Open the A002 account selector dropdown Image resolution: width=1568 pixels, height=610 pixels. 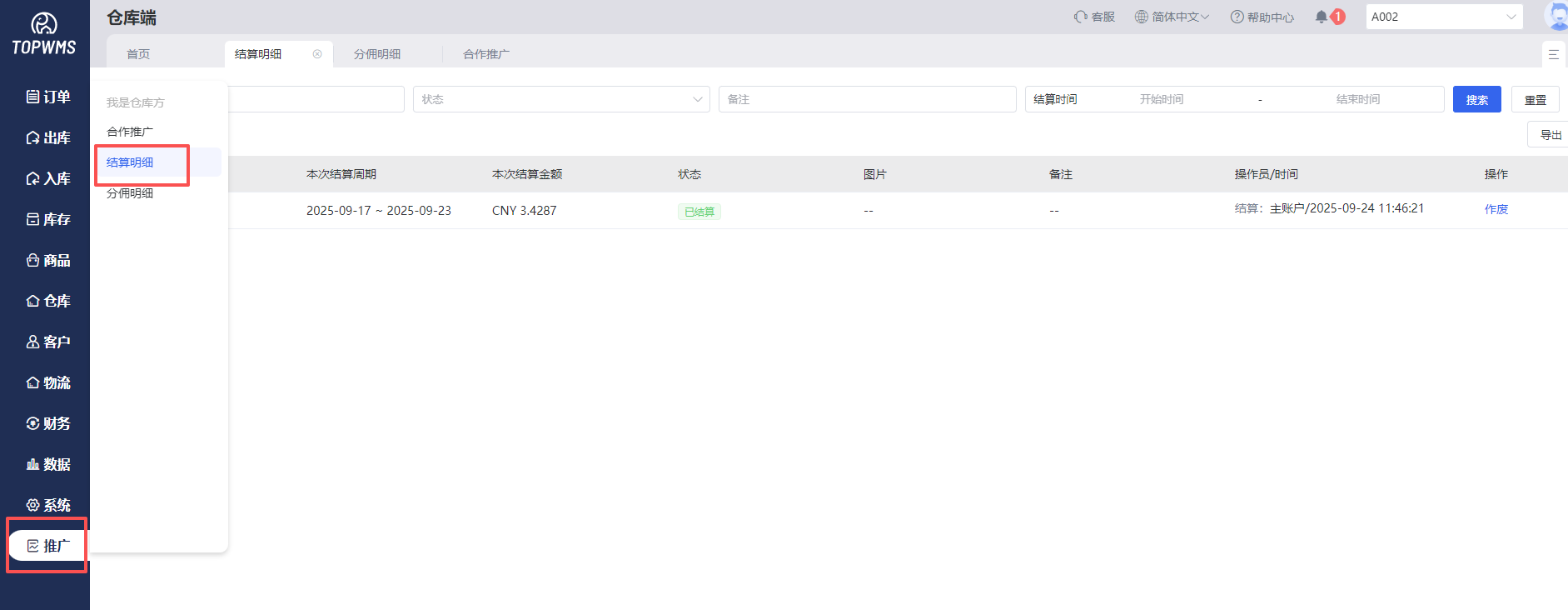1444,17
